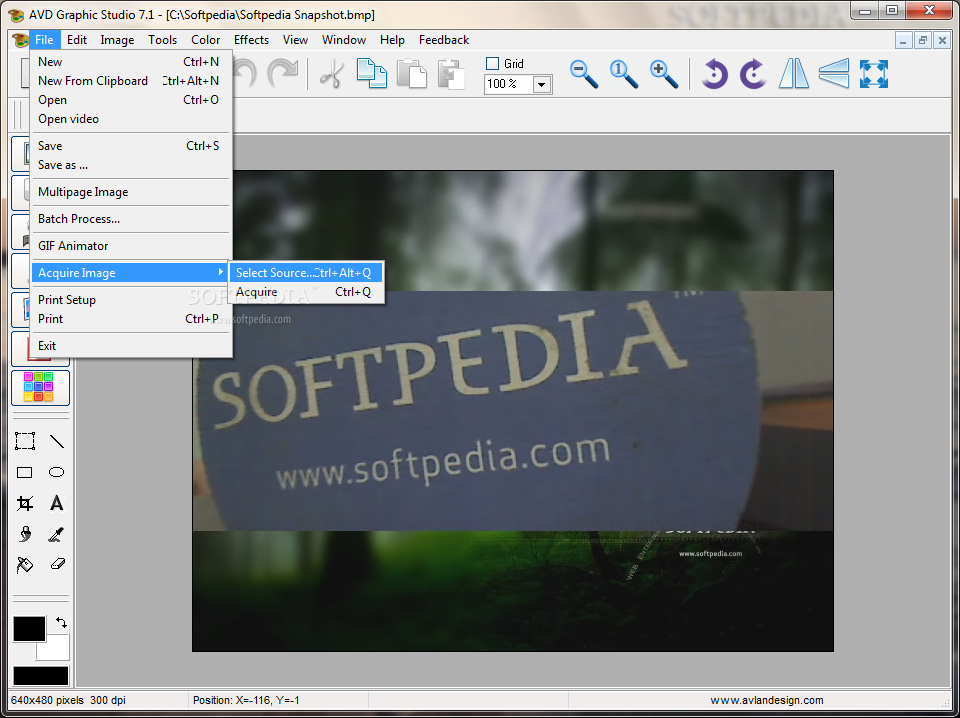
Task: Open the Effects menu
Action: [x=251, y=40]
